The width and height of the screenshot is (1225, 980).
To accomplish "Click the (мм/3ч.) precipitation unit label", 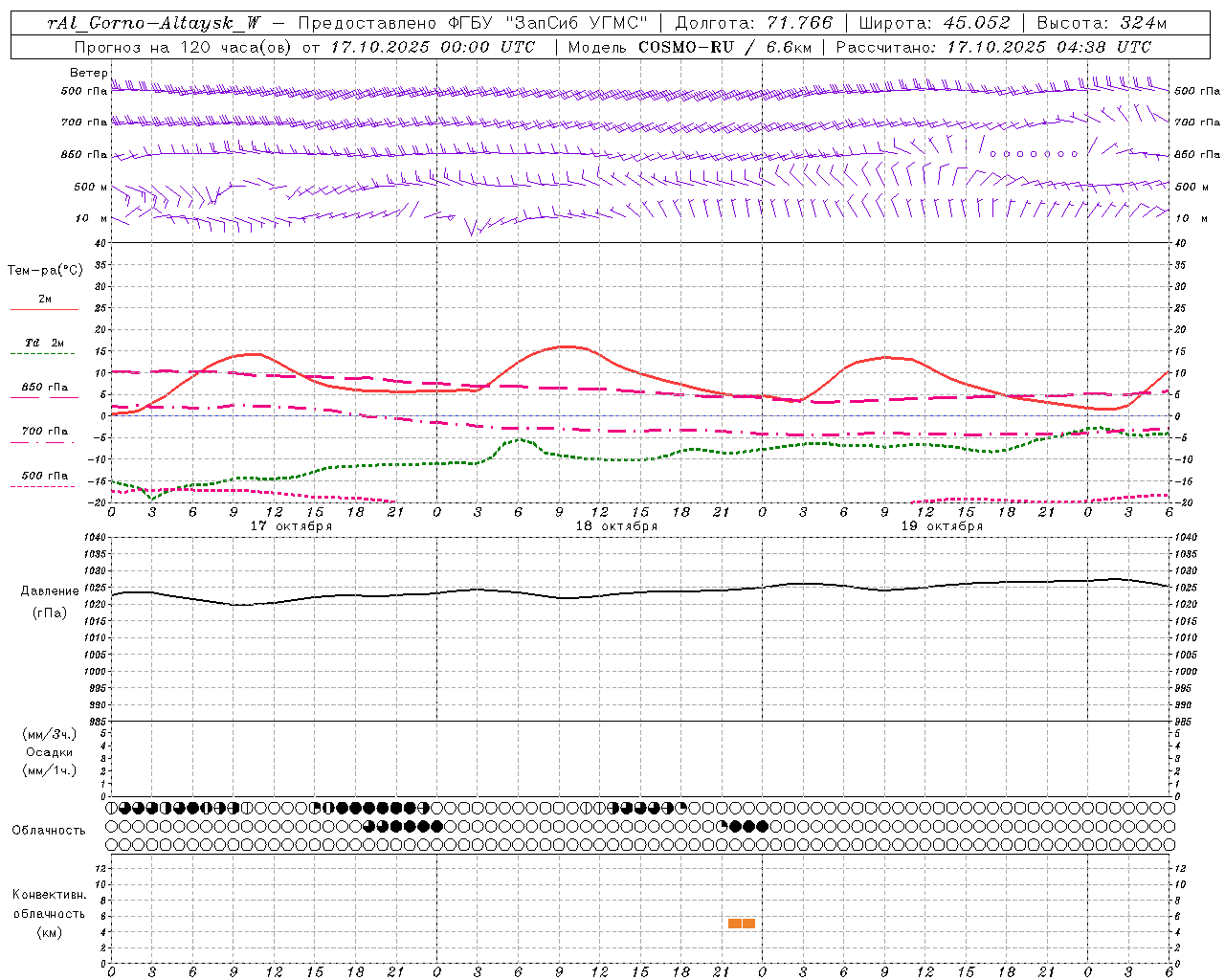I will point(49,734).
